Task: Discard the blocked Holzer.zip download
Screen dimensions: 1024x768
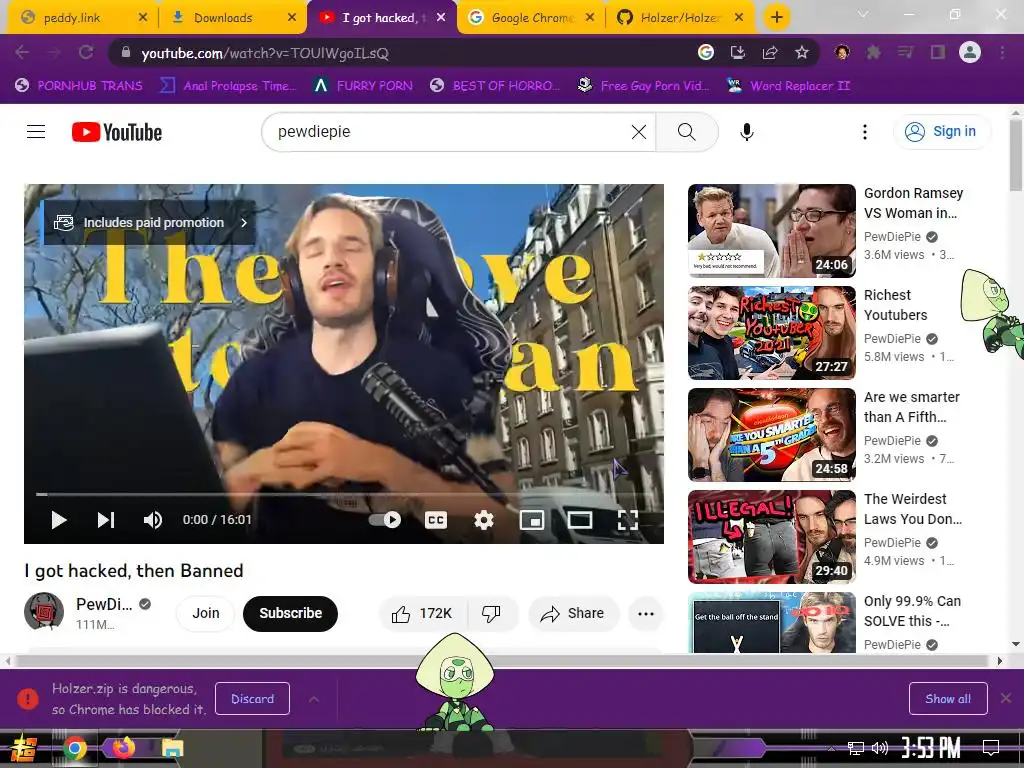Action: 252,699
